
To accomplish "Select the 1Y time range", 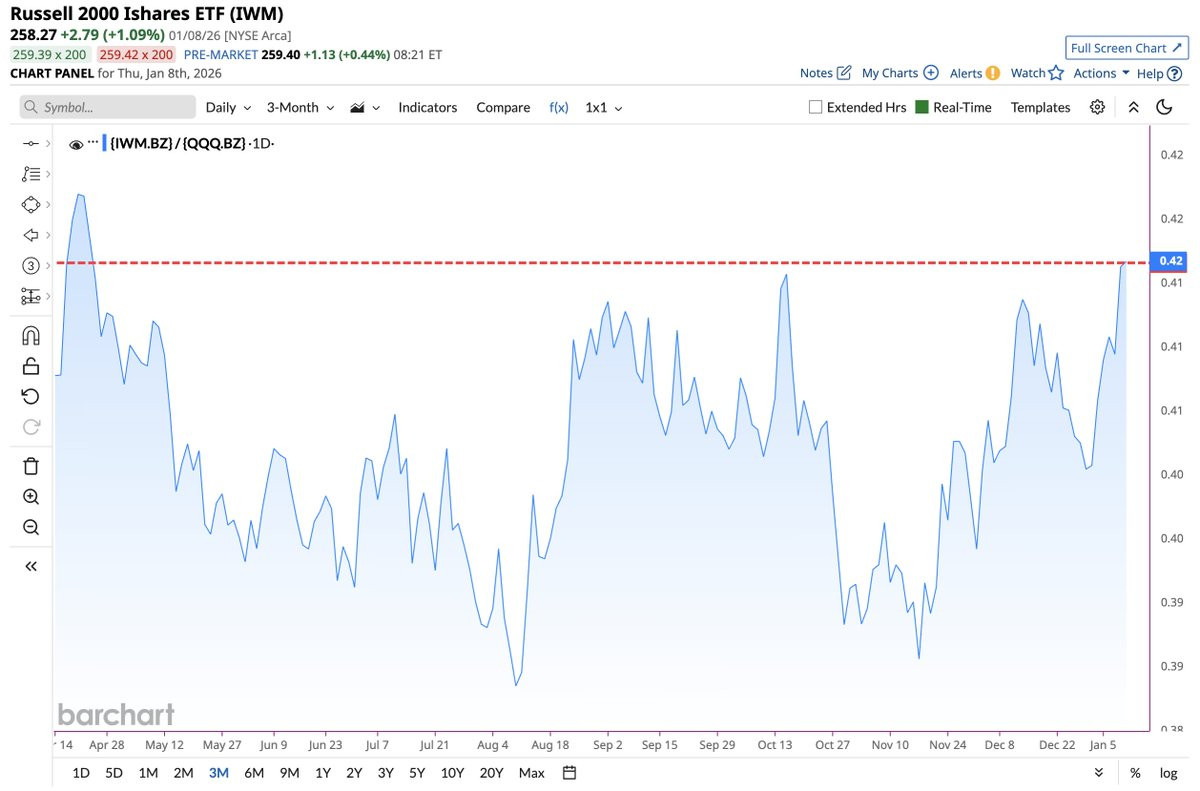I will point(323,772).
